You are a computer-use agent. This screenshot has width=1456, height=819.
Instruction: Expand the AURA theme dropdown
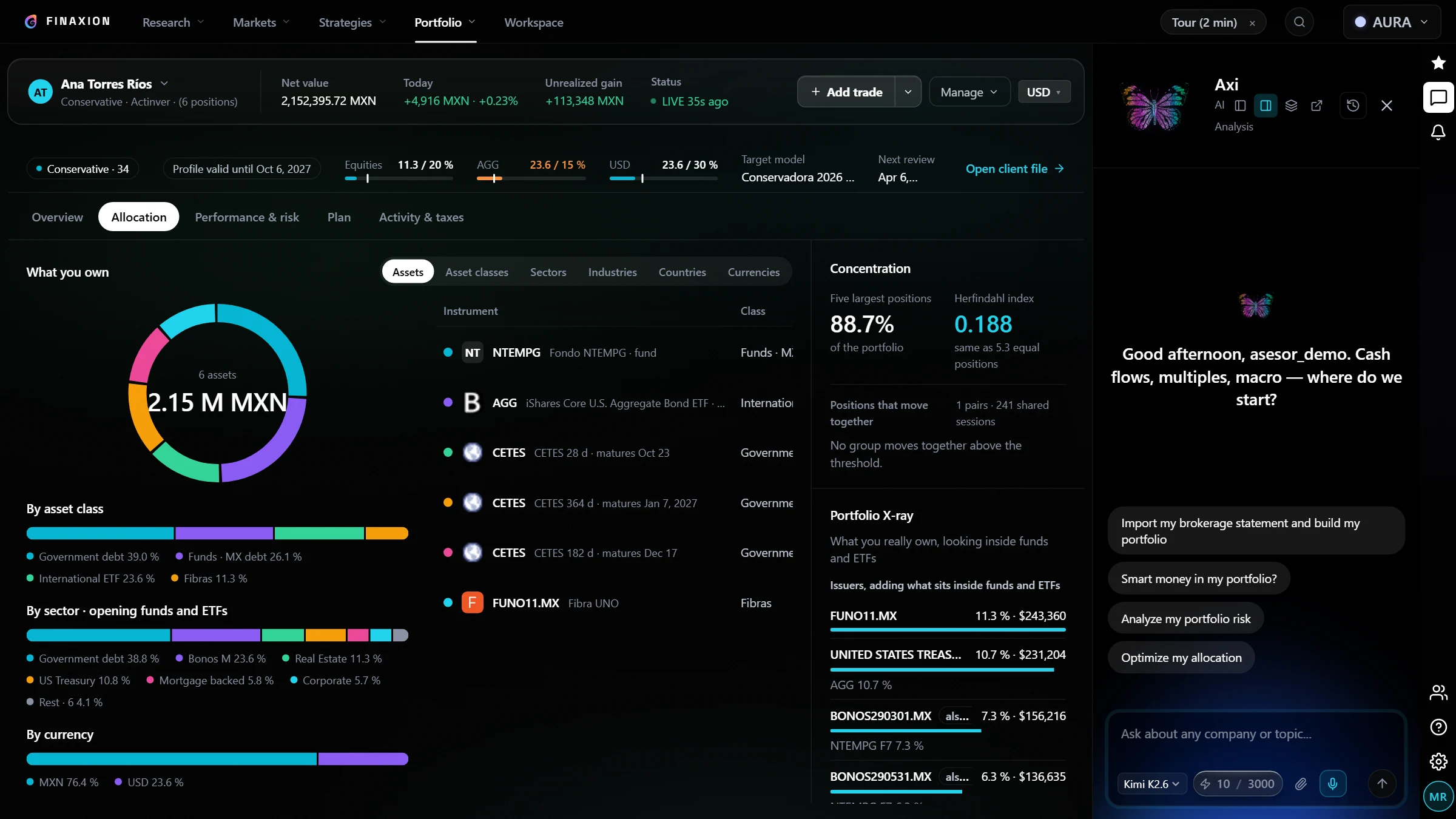(1392, 22)
